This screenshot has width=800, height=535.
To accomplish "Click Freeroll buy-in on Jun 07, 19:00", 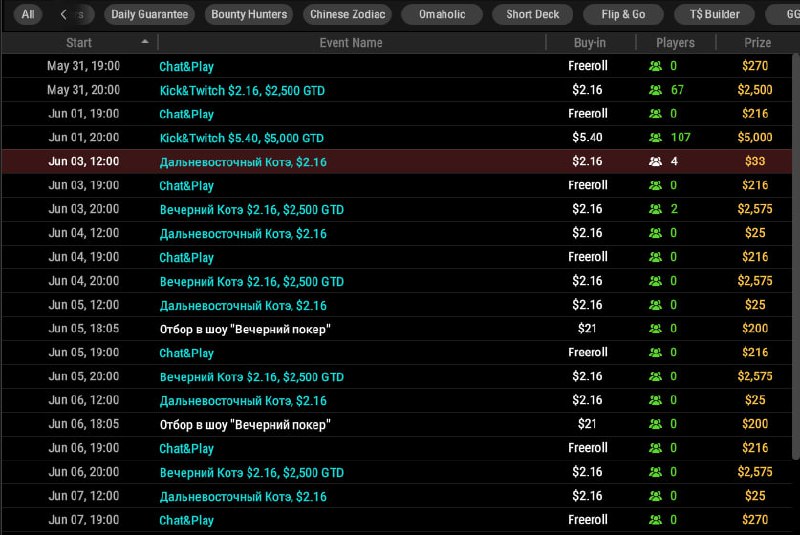I will tap(588, 520).
